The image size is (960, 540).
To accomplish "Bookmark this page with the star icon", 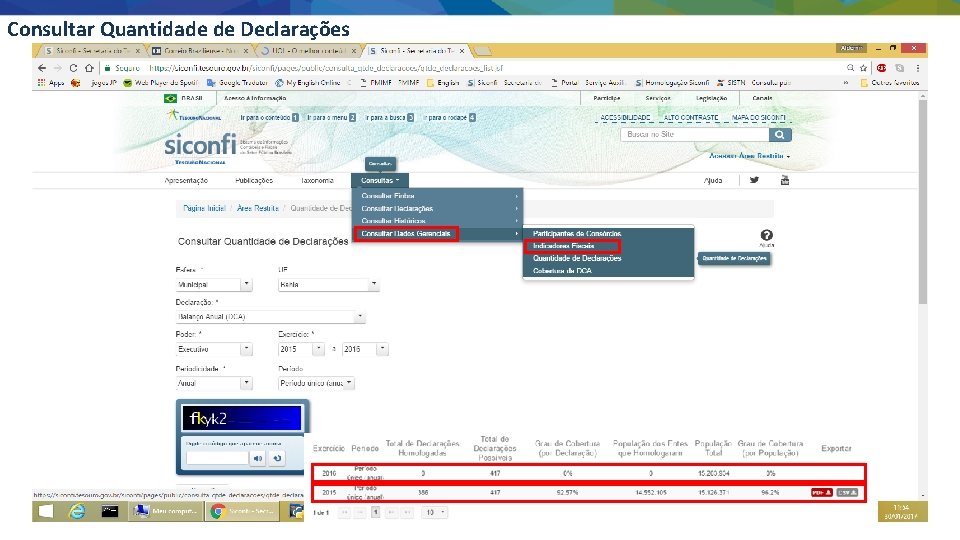I will (863, 68).
